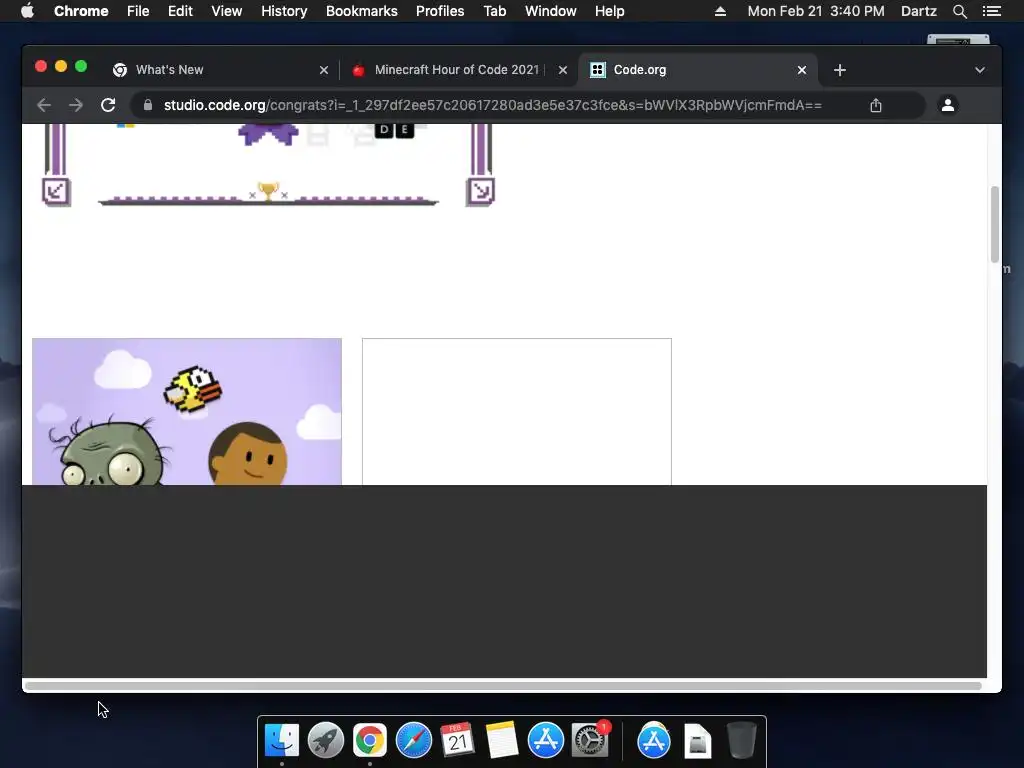The image size is (1024, 768).
Task: Open the Notification Center list icon
Action: [991, 11]
